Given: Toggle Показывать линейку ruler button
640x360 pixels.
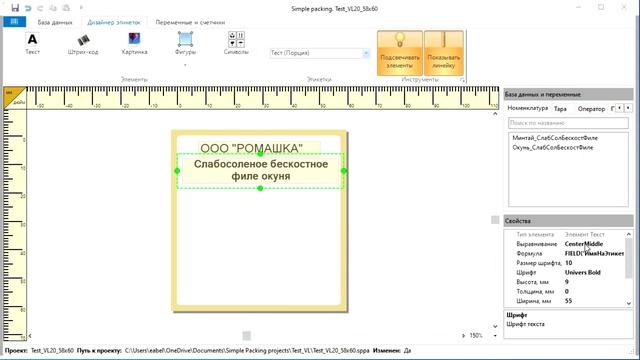Looking at the screenshot, I should tap(444, 53).
